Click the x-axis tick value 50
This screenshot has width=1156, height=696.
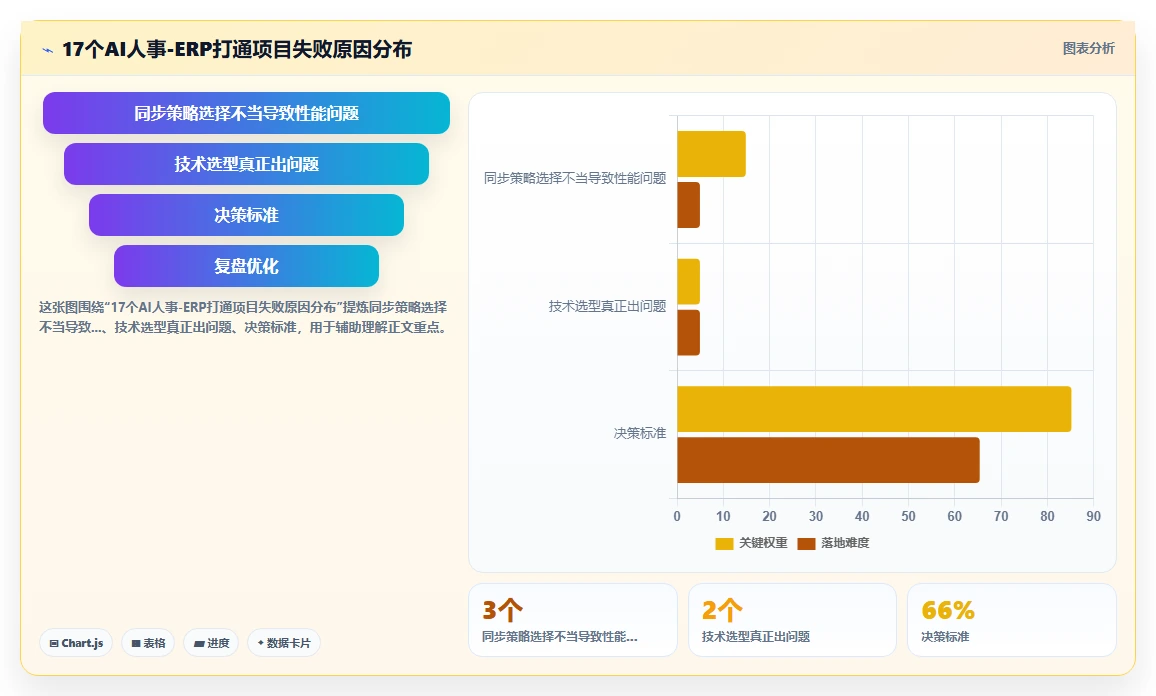[x=908, y=516]
